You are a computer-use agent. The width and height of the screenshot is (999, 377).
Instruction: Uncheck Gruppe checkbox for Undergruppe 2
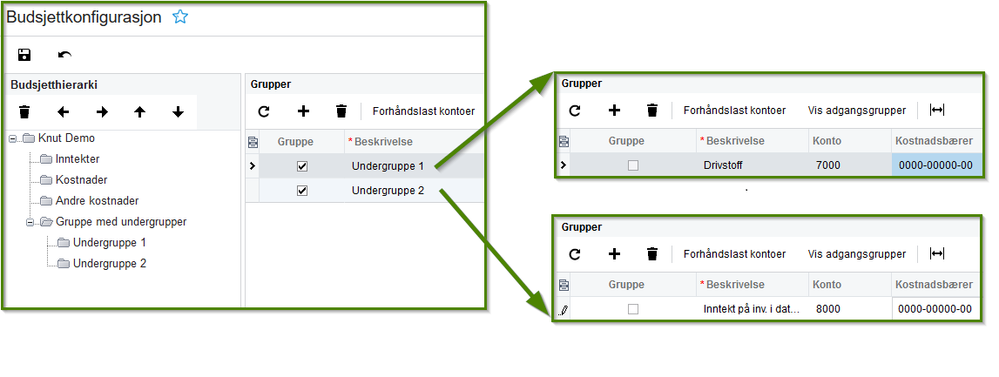[x=303, y=190]
